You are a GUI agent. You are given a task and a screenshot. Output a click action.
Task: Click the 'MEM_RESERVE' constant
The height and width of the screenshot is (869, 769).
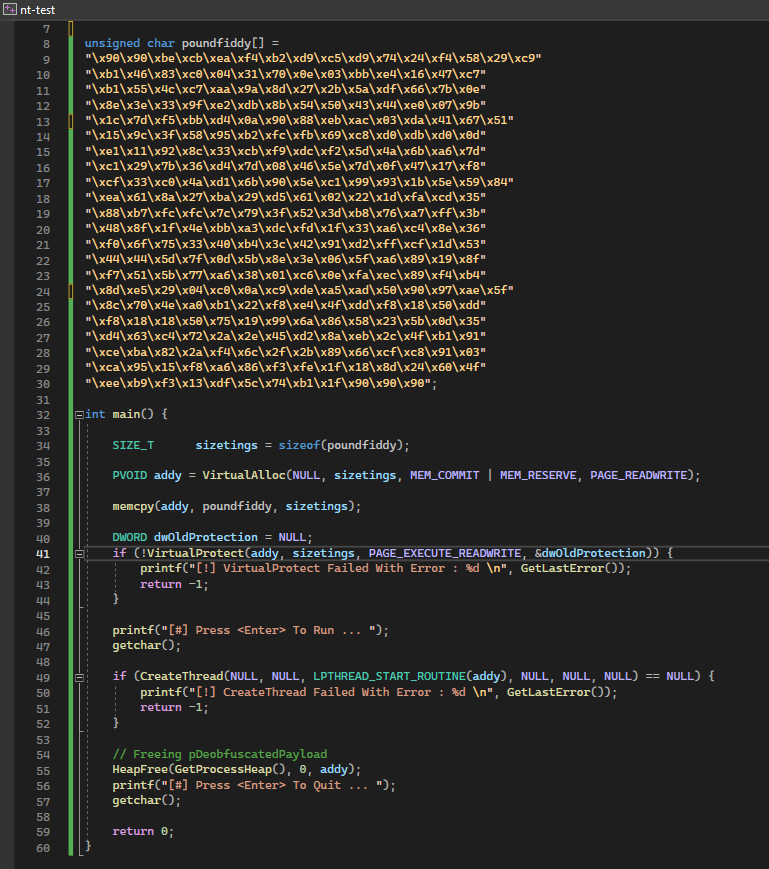pos(538,475)
